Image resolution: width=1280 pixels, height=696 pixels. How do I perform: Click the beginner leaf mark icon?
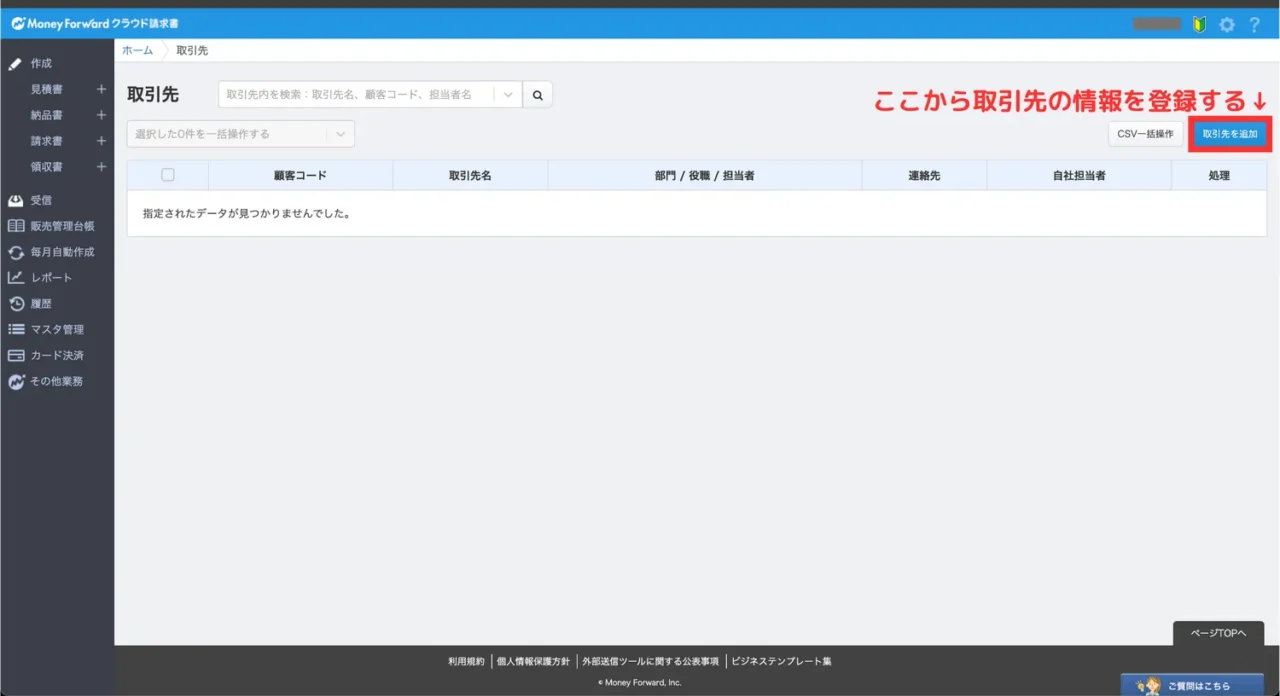click(1199, 24)
